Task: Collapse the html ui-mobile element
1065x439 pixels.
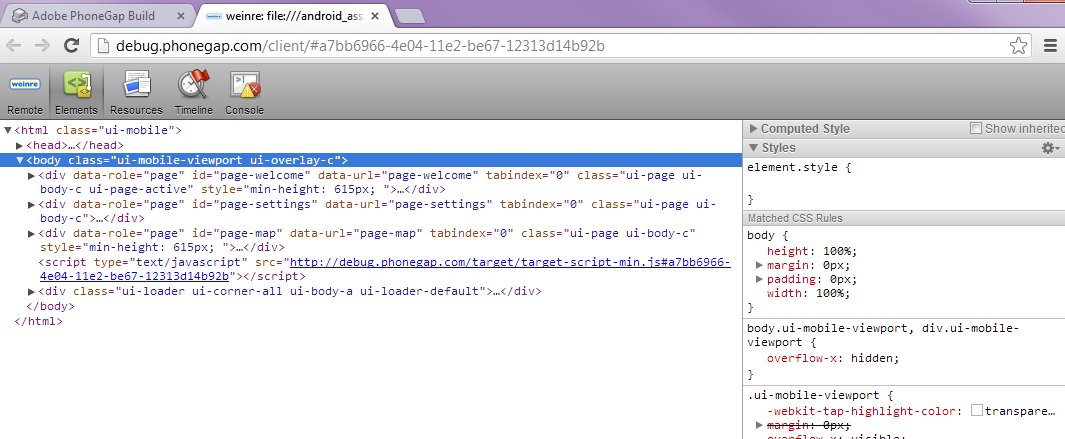Action: (x=7, y=130)
